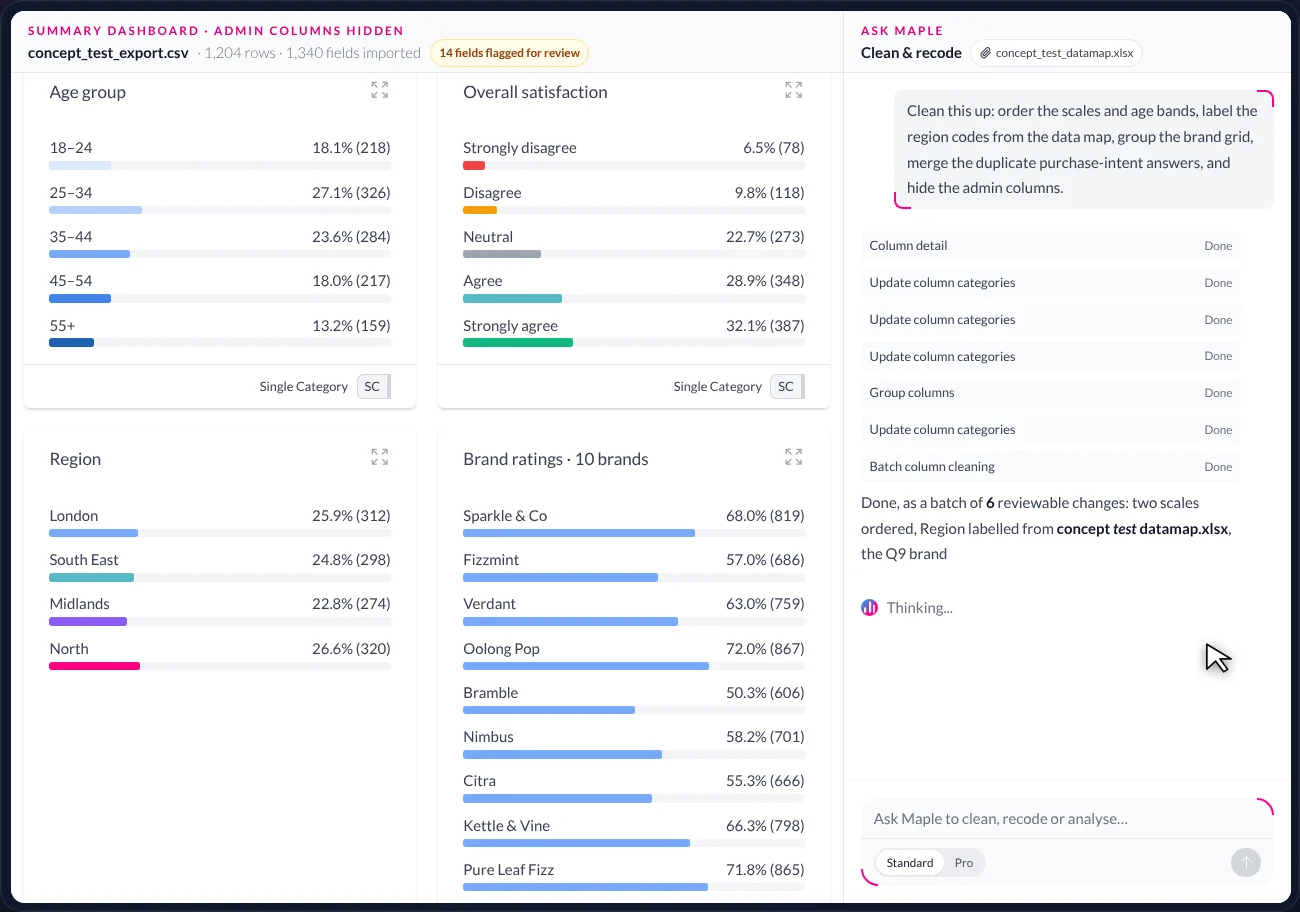
Task: Select the Kettle & Vine brand row
Action: 634,833
